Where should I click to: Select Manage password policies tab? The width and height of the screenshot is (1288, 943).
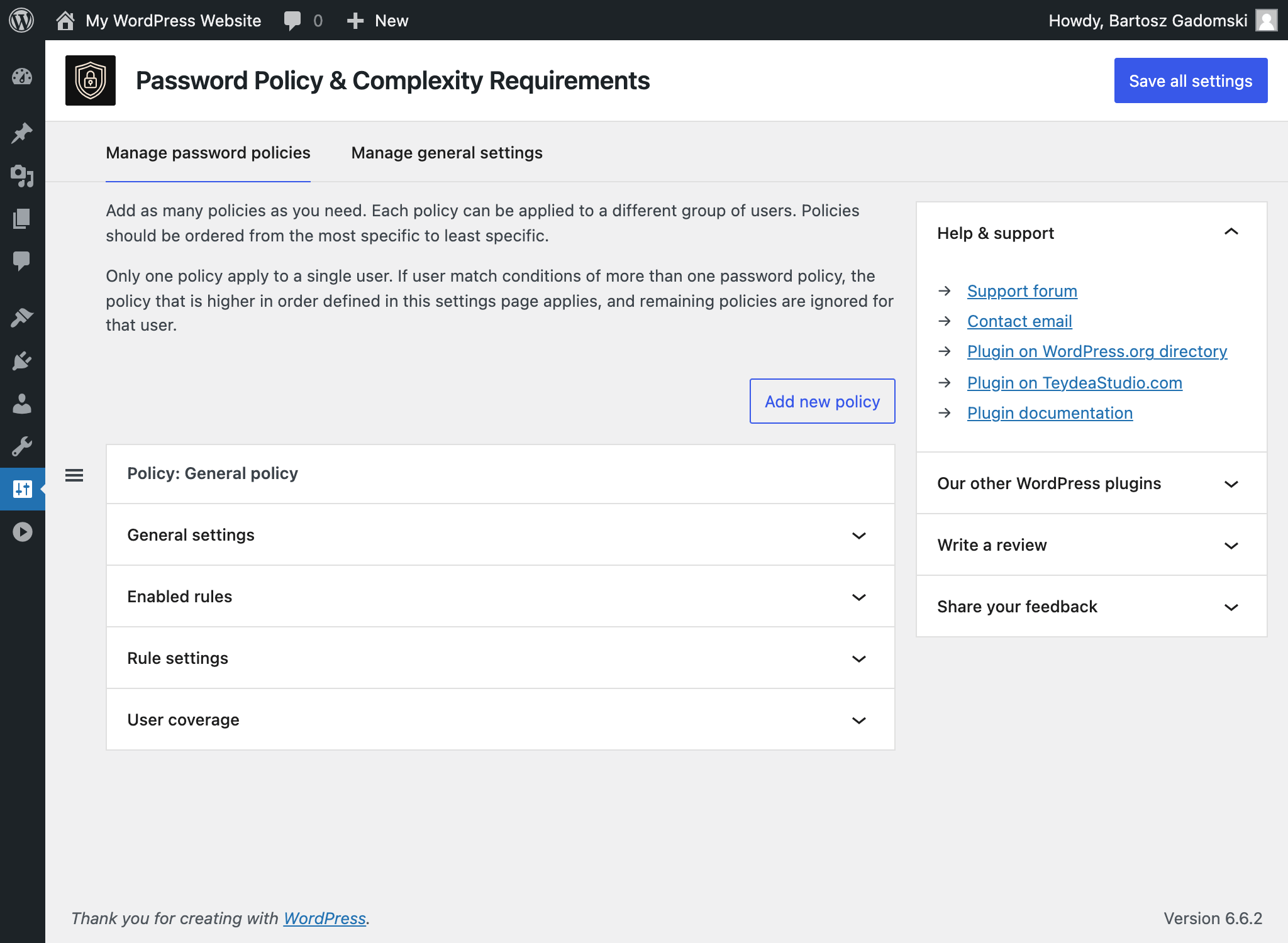pyautogui.click(x=208, y=152)
